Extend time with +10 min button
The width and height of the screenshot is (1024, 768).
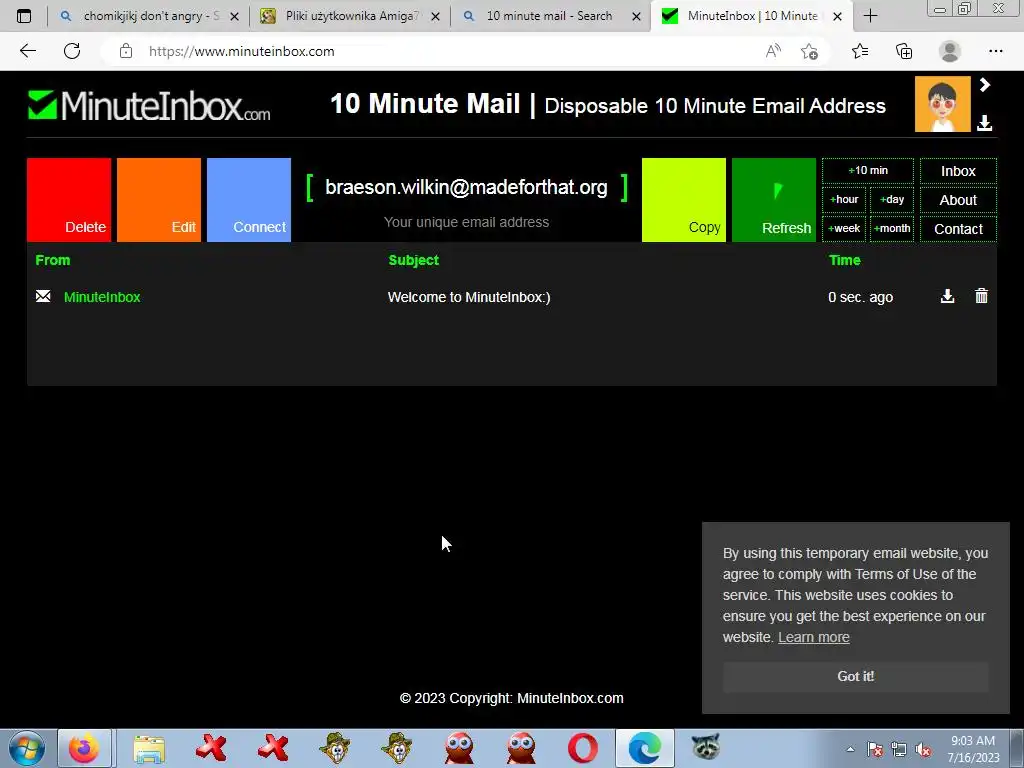pyautogui.click(x=868, y=170)
